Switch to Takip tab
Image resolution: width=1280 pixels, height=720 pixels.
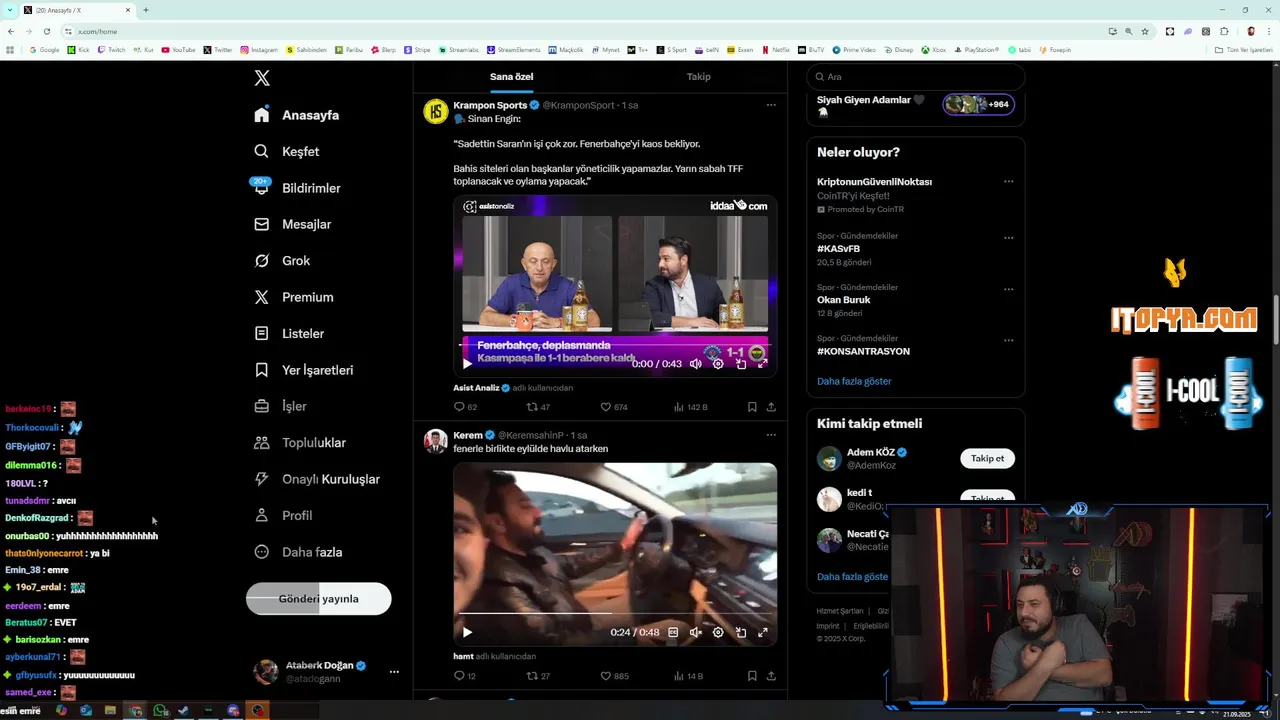[698, 77]
